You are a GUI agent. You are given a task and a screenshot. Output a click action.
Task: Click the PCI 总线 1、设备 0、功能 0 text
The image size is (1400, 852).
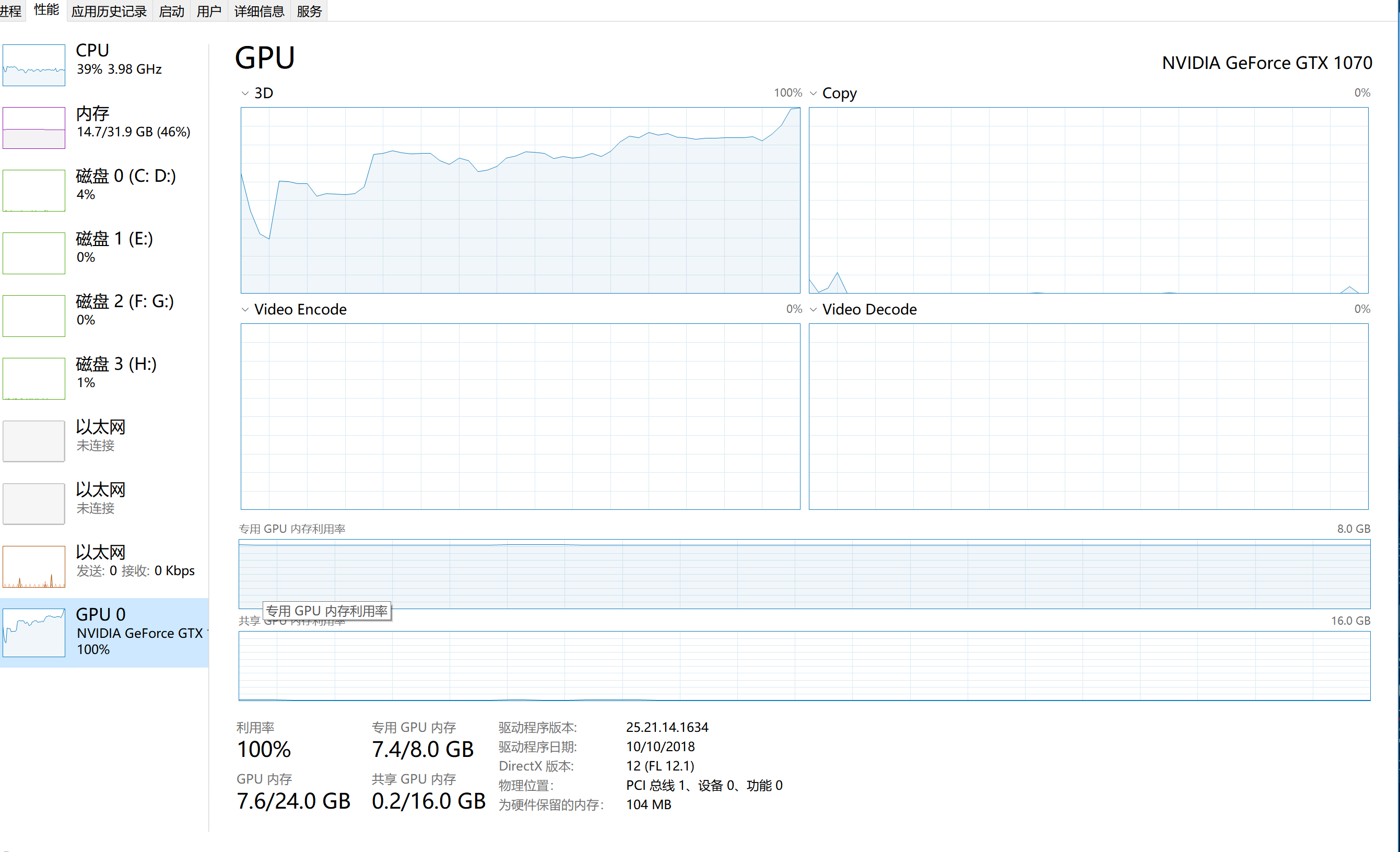click(x=704, y=785)
